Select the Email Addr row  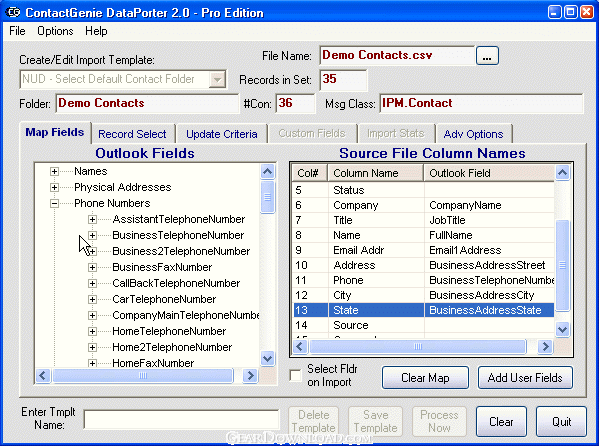pyautogui.click(x=423, y=250)
